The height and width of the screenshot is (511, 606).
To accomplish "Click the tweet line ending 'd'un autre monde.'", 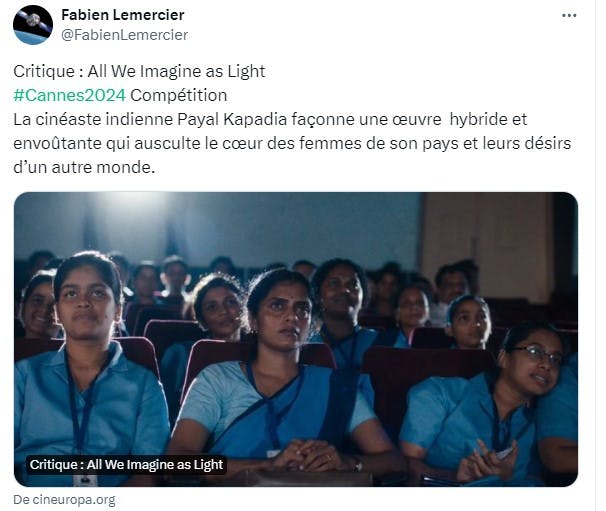I will tap(84, 167).
